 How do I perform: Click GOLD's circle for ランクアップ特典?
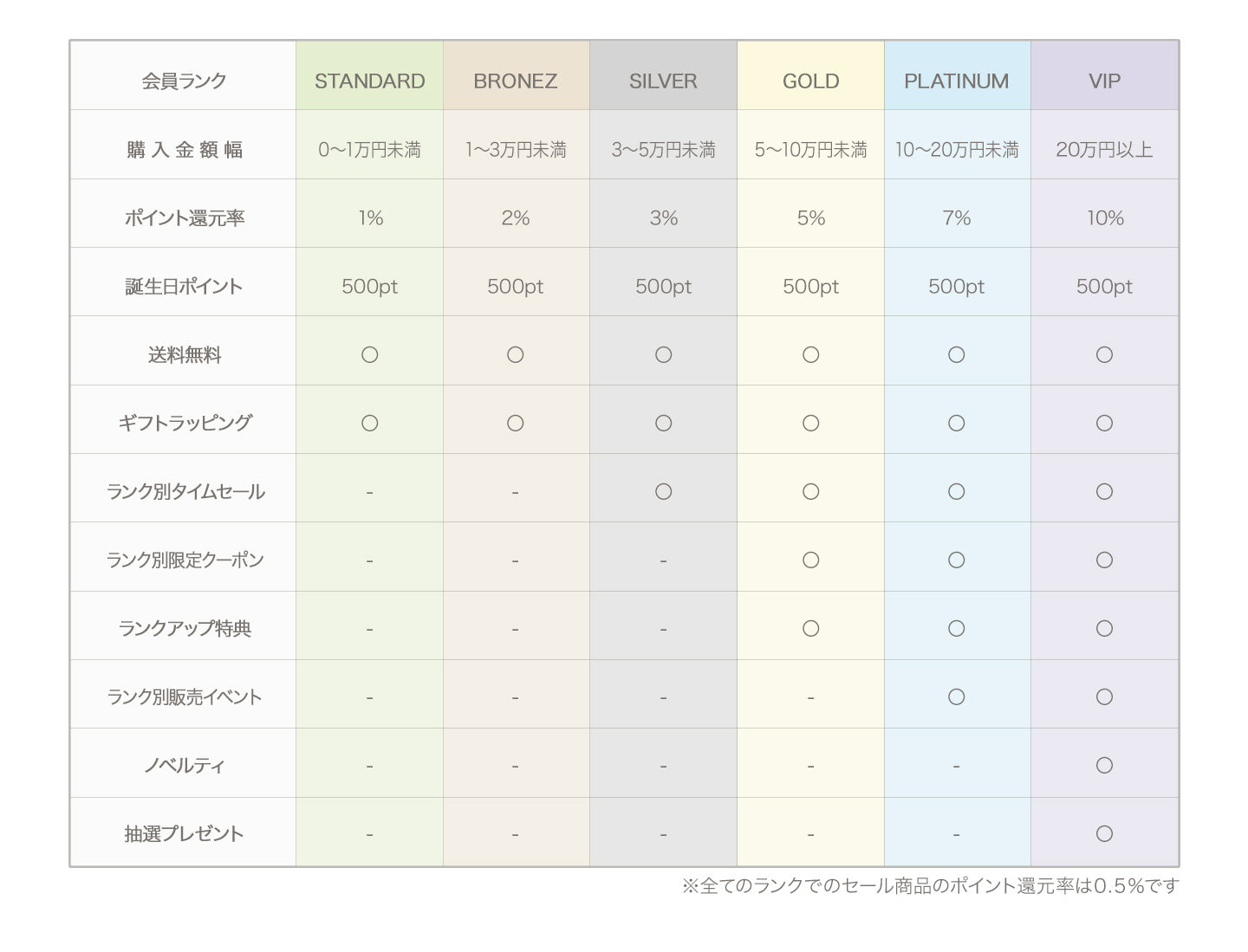810,628
